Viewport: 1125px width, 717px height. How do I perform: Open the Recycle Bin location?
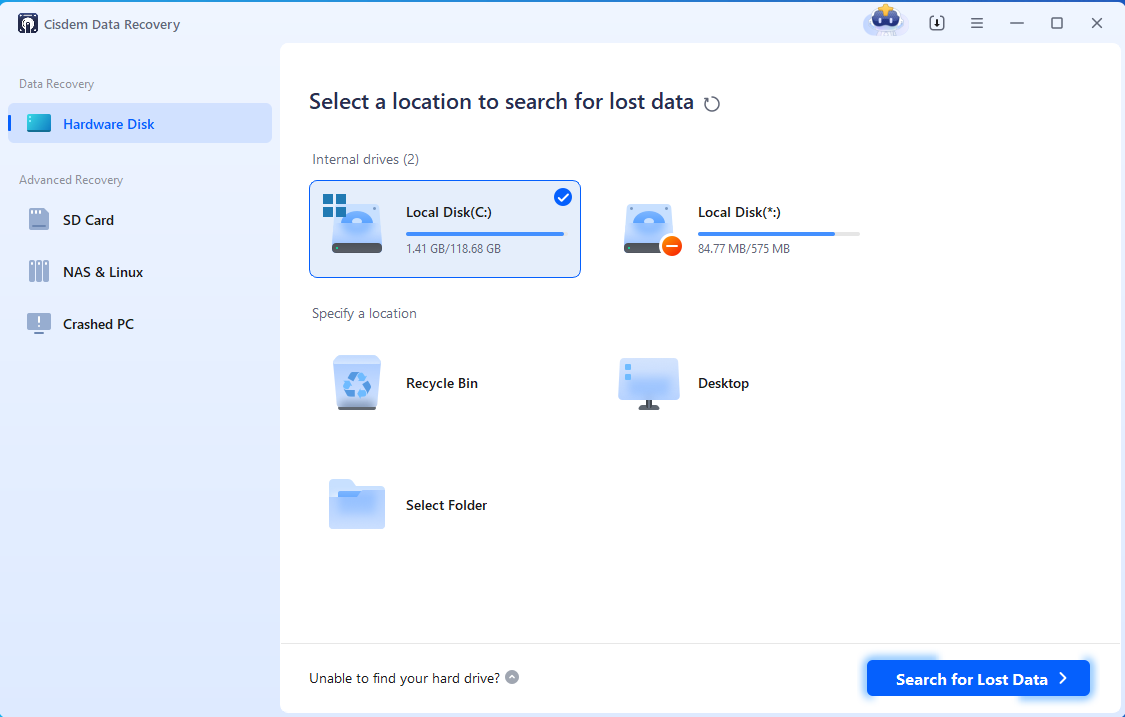coord(357,383)
